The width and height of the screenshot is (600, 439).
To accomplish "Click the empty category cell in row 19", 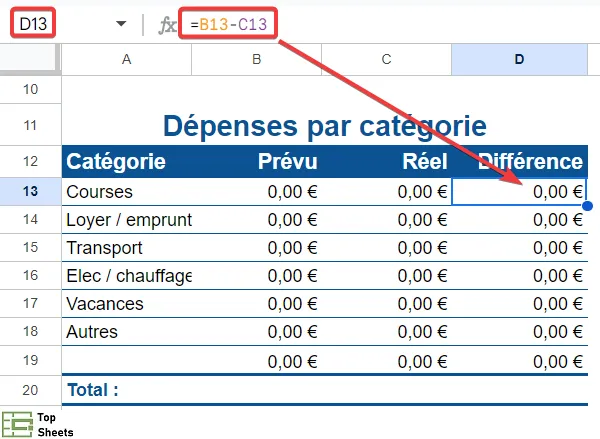I will (127, 361).
